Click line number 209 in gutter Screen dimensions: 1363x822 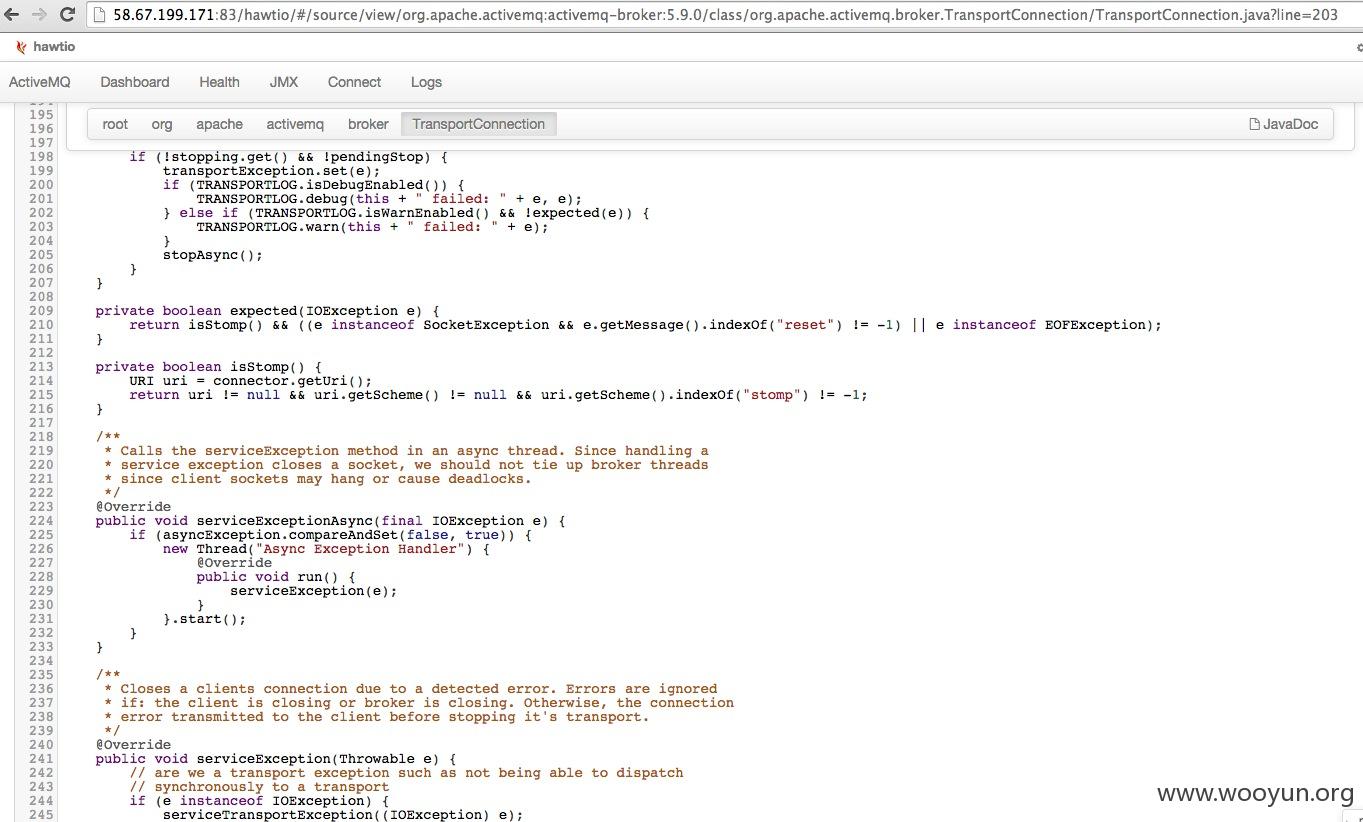point(41,310)
